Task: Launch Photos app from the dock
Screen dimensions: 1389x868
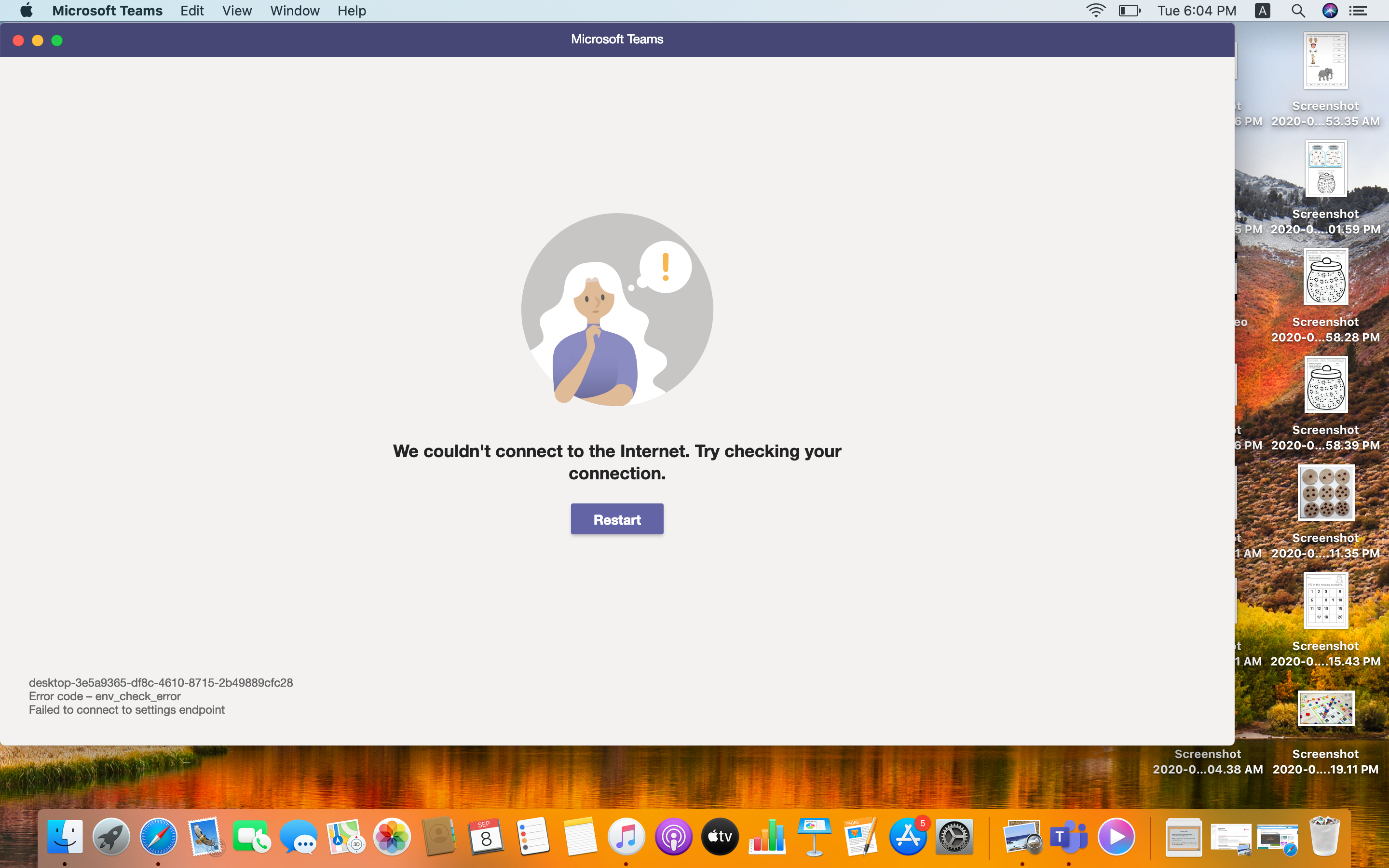Action: (392, 837)
